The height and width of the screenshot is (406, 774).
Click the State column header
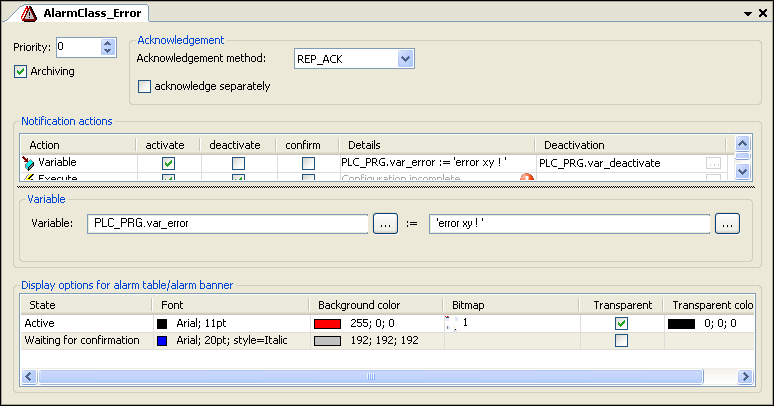tap(87, 305)
